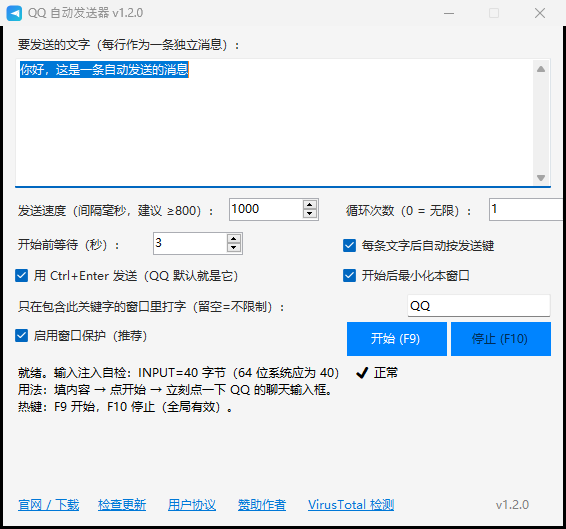The height and width of the screenshot is (529, 566).
Task: Increase the 发送速度 value with up arrow
Action: point(310,204)
